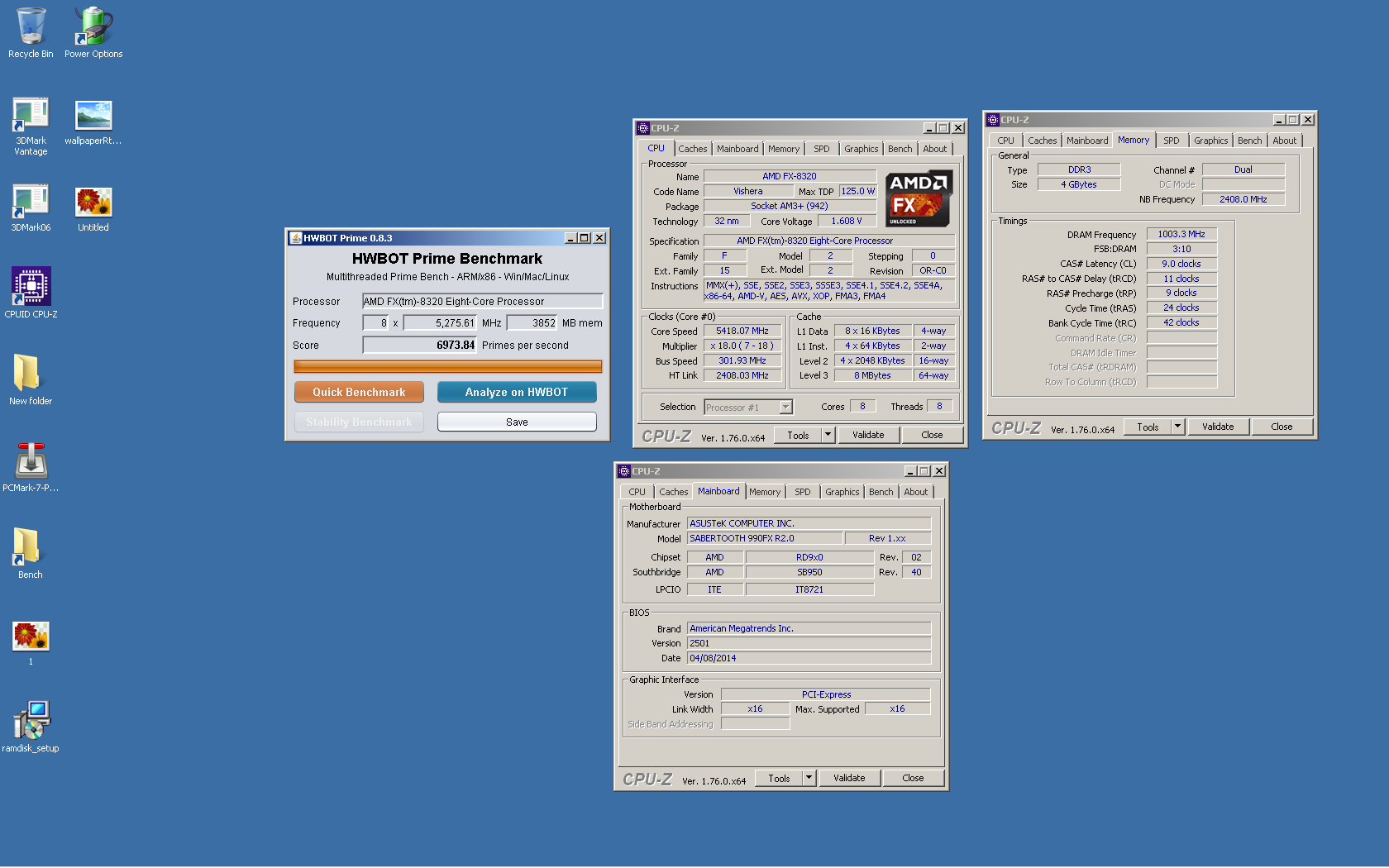Click the orange HWBOT benchmark progress bar
The height and width of the screenshot is (868, 1389).
click(447, 366)
